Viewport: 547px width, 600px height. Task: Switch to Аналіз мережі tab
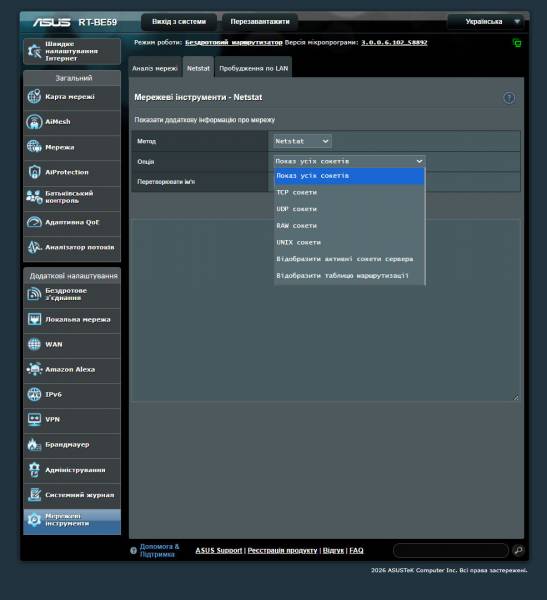tap(155, 68)
